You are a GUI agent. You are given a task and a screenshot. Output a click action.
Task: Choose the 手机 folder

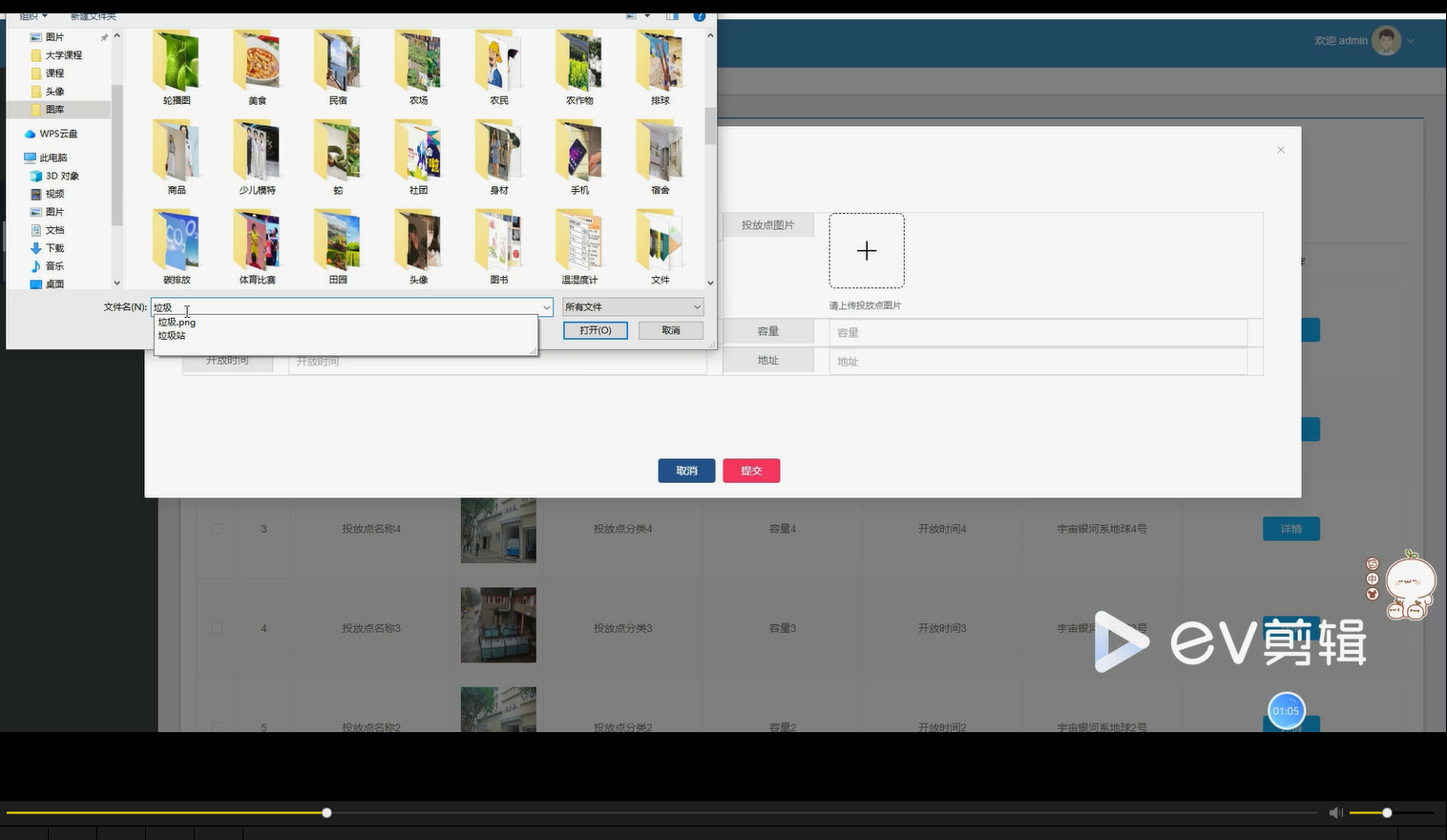579,157
